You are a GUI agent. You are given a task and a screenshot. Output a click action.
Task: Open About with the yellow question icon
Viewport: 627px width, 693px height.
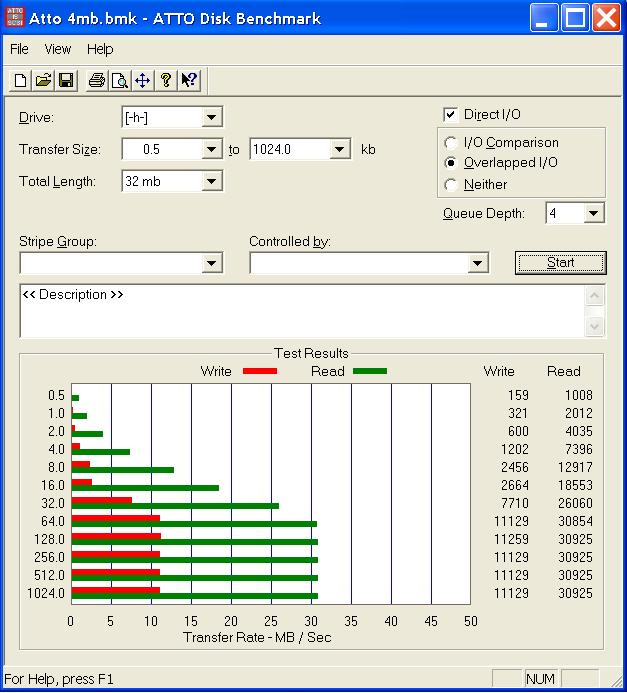(166, 80)
